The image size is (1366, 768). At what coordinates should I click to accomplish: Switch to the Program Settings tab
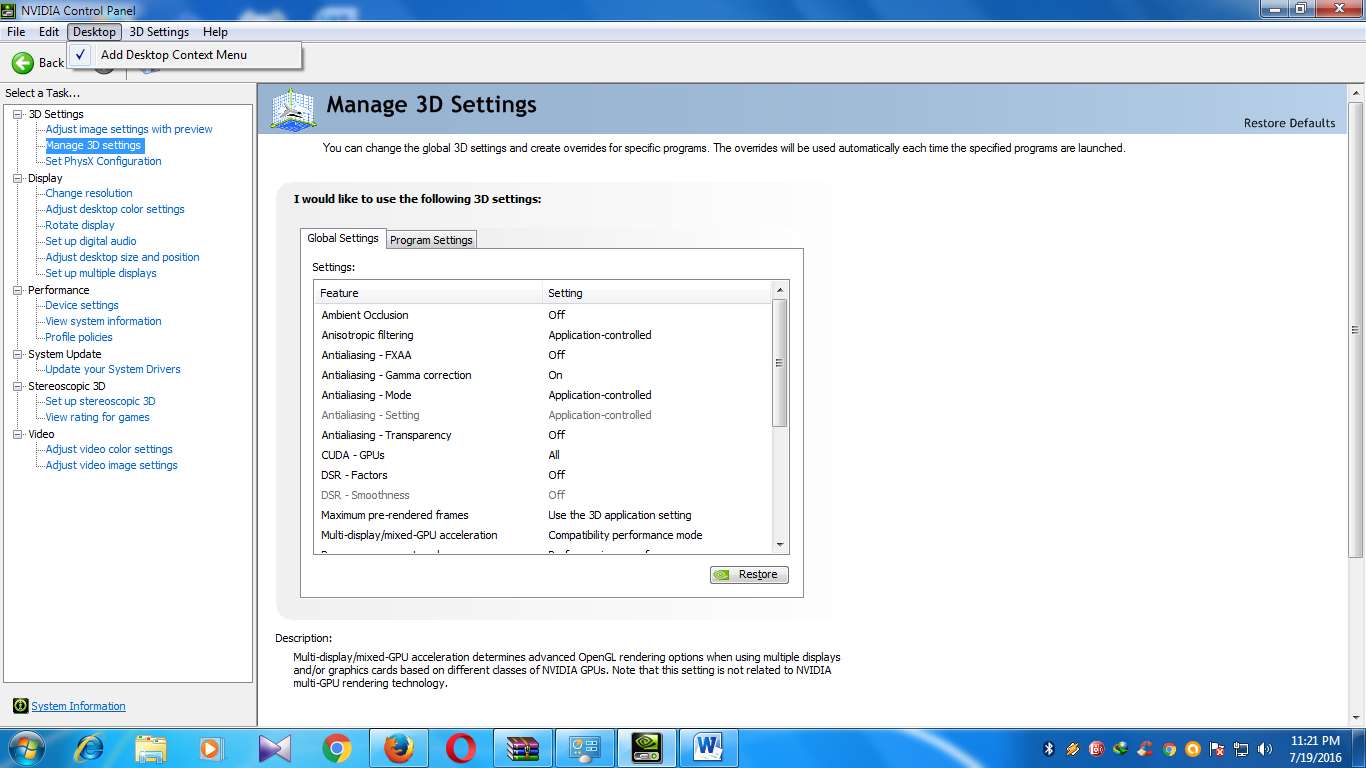431,240
